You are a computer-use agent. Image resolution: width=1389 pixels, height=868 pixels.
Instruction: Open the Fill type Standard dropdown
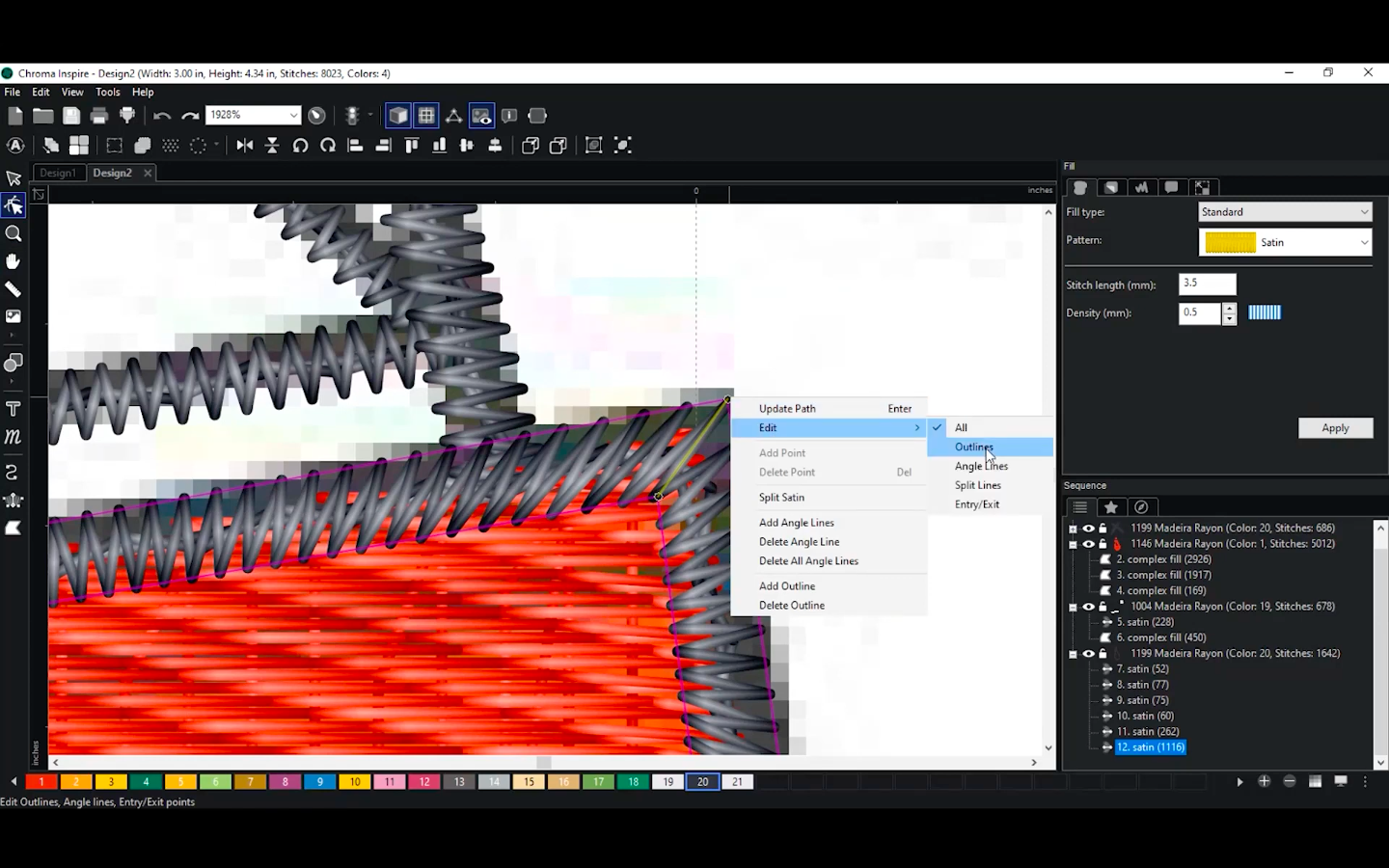[1284, 212]
